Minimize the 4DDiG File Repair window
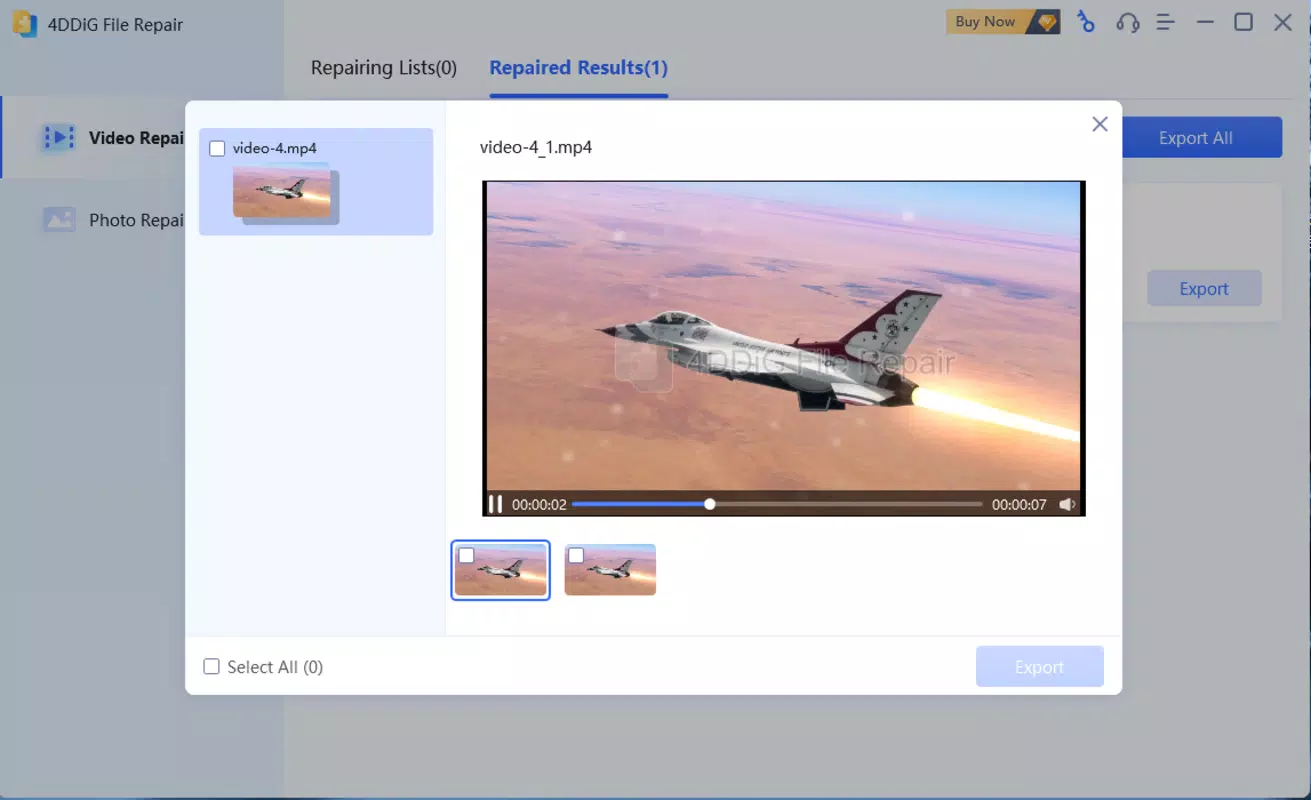 [1205, 22]
